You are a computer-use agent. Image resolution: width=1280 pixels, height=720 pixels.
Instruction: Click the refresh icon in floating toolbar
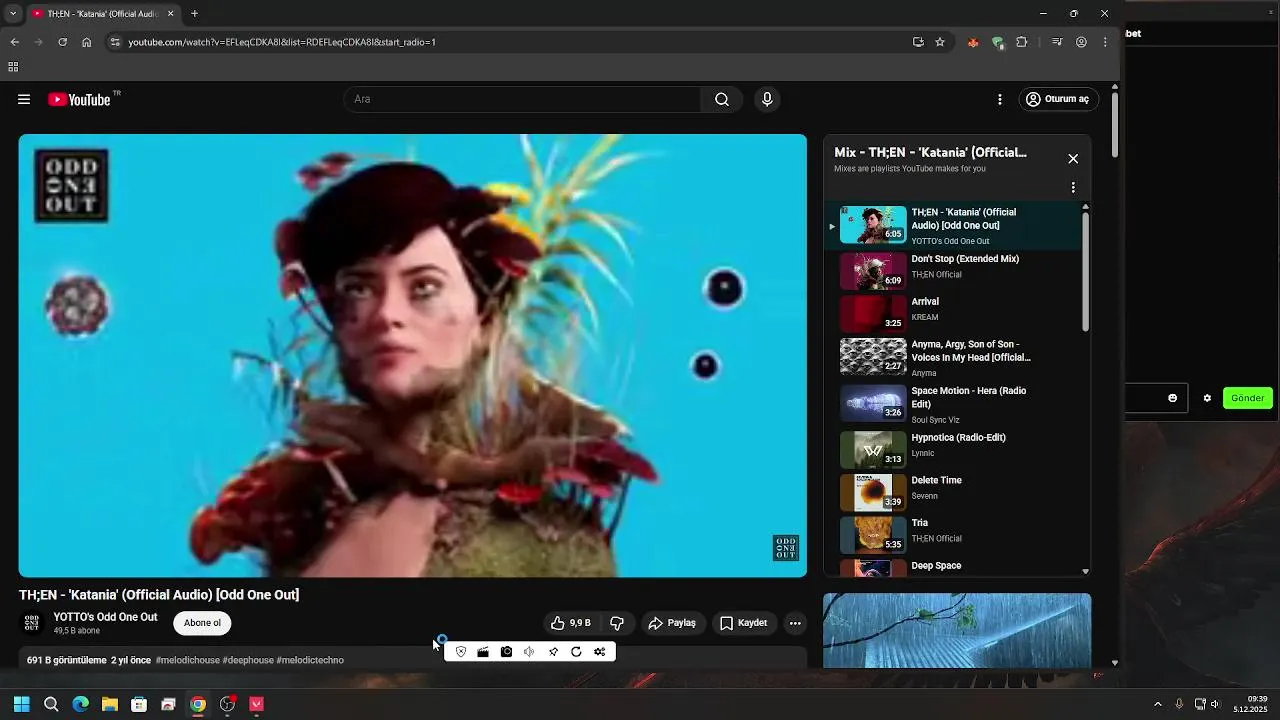[576, 652]
